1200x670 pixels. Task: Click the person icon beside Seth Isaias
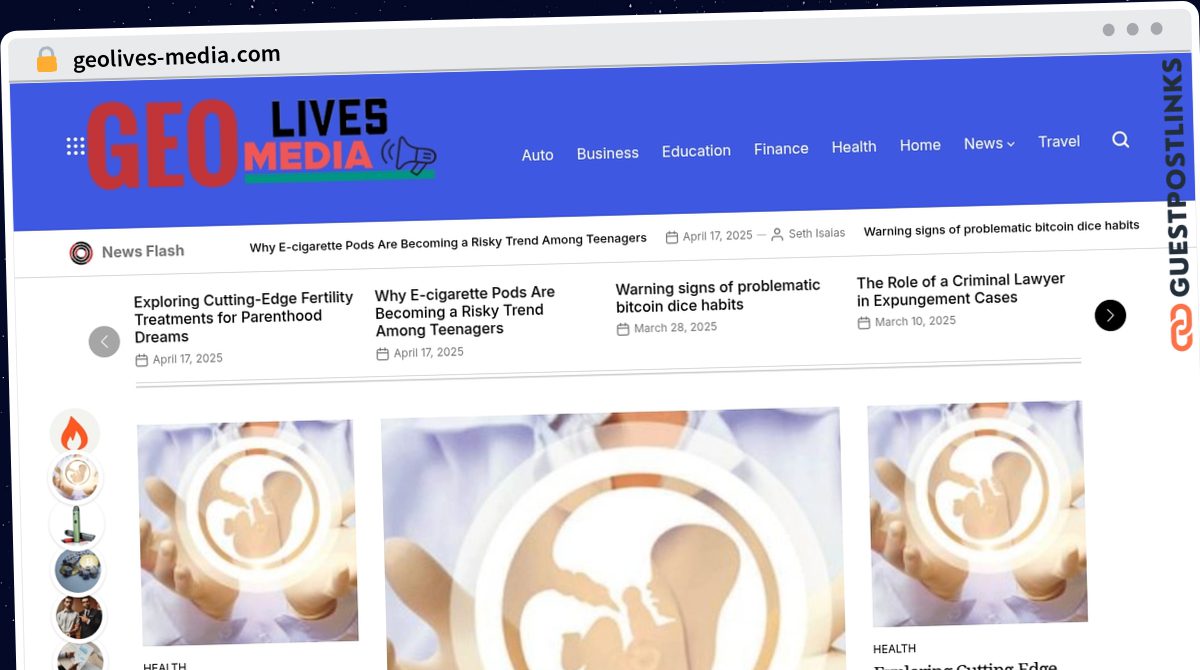click(x=777, y=234)
